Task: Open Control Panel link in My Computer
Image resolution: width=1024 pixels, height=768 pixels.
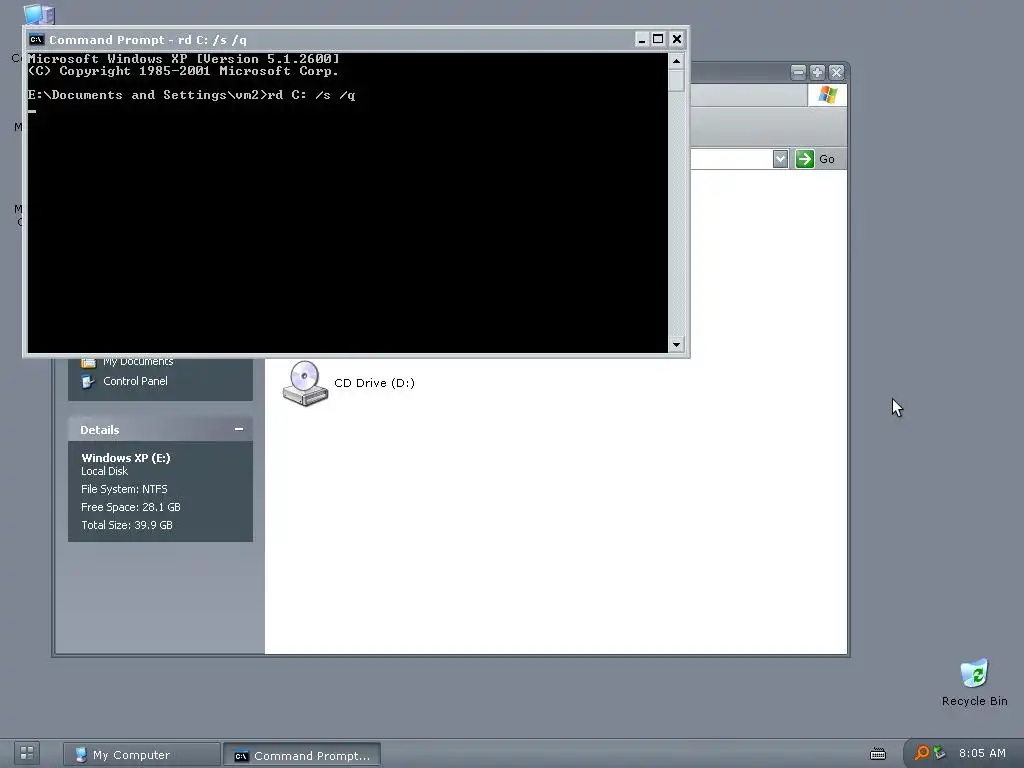Action: (135, 381)
